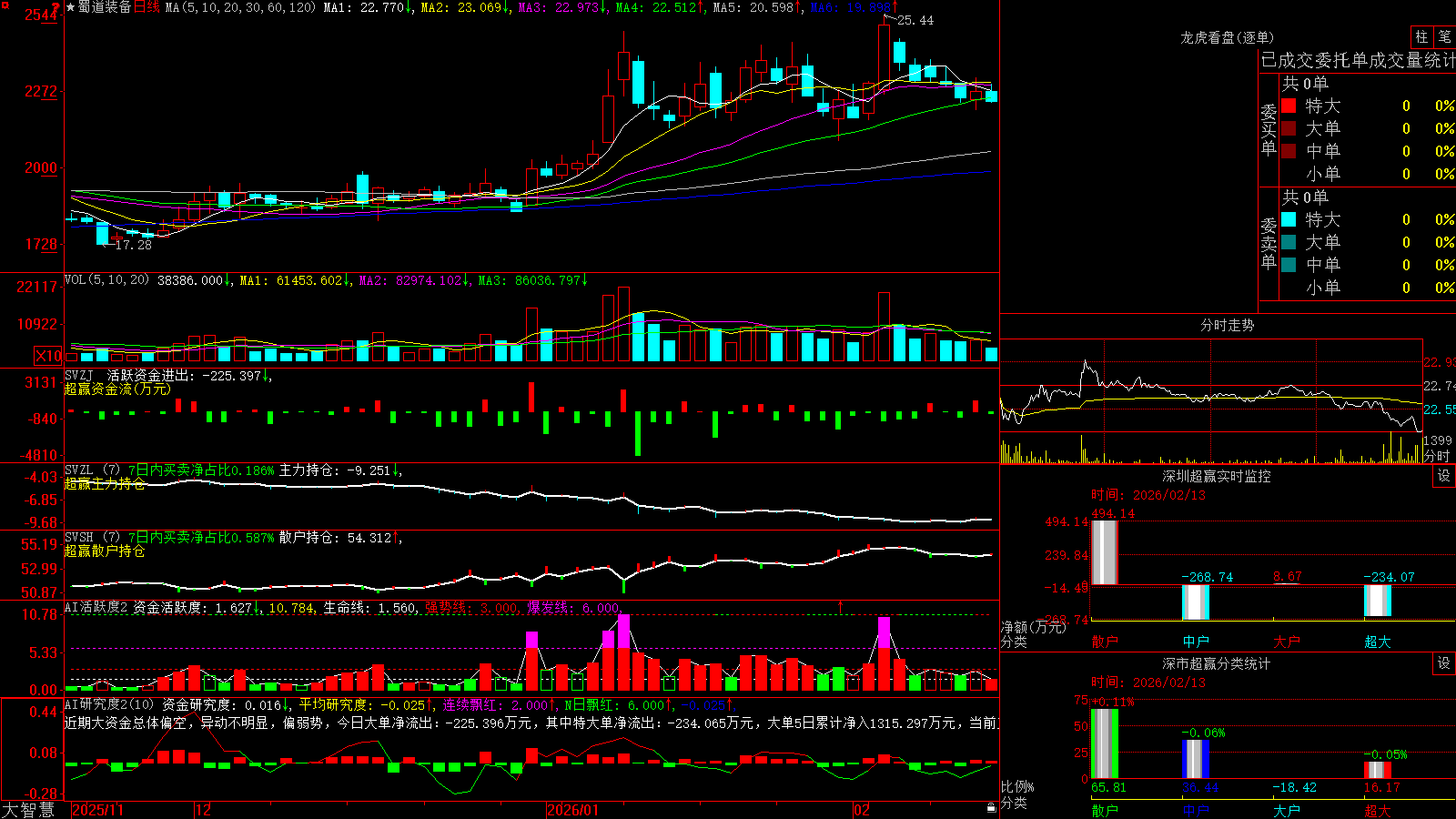Screen dimensions: 1456x819
Task: Click the 超赢散户持仓 label
Action: pyautogui.click(x=105, y=551)
